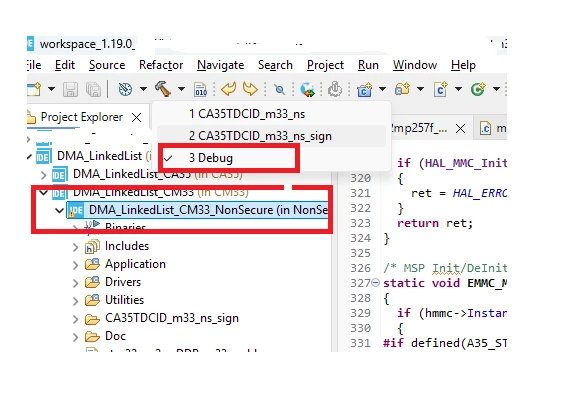
Task: Open the Navigate menu
Action: click(220, 65)
